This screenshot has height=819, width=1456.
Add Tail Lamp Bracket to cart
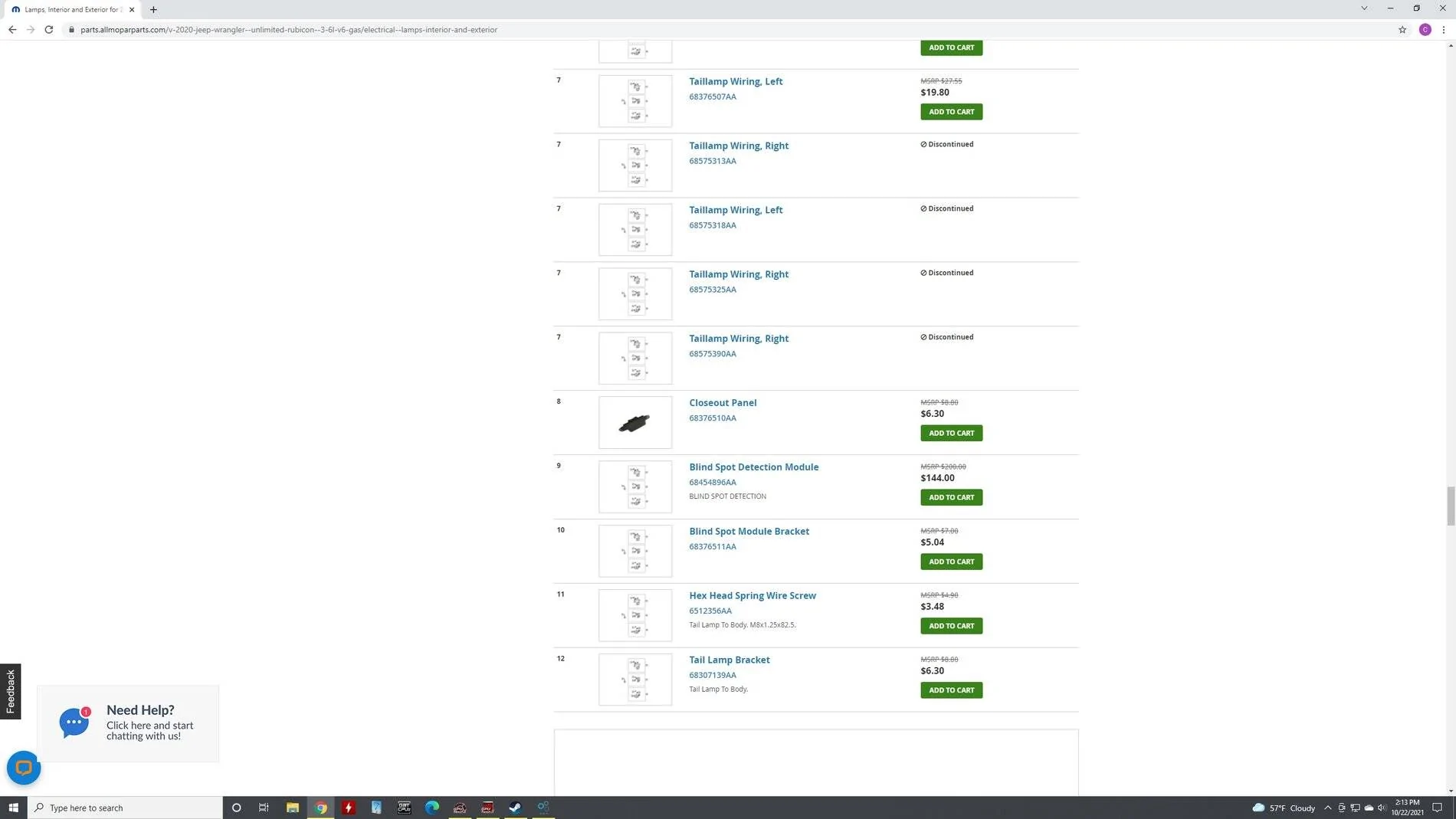[951, 691]
